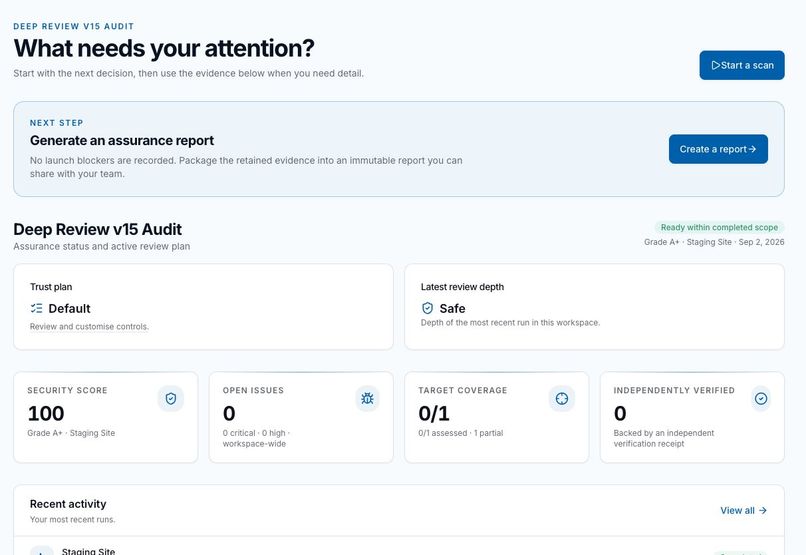The height and width of the screenshot is (555, 806).
Task: Click the DEEP REVIEW V15 AUDIT breadcrumb label
Action: (74, 26)
